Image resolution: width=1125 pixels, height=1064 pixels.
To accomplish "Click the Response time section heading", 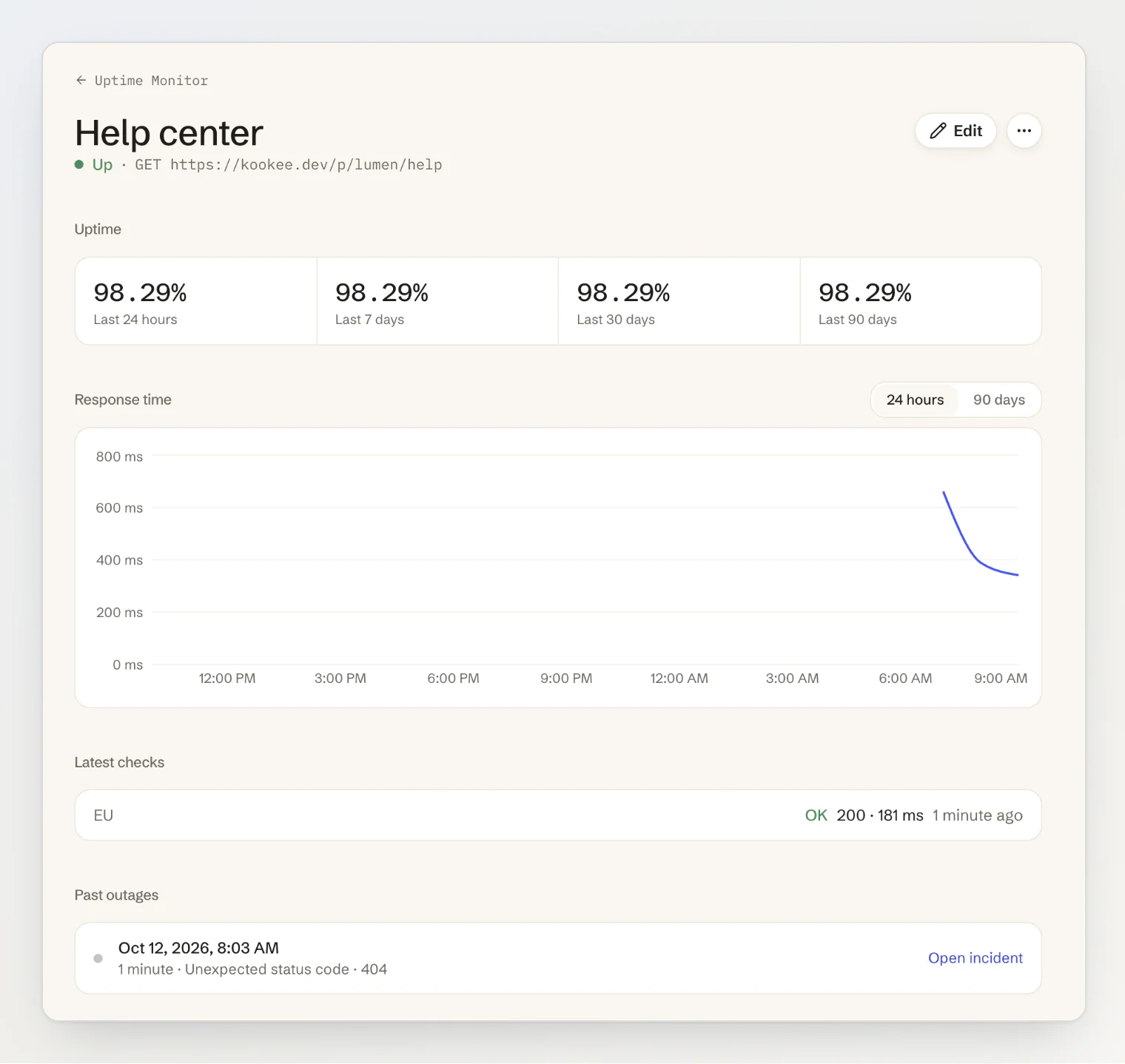I will [x=123, y=400].
